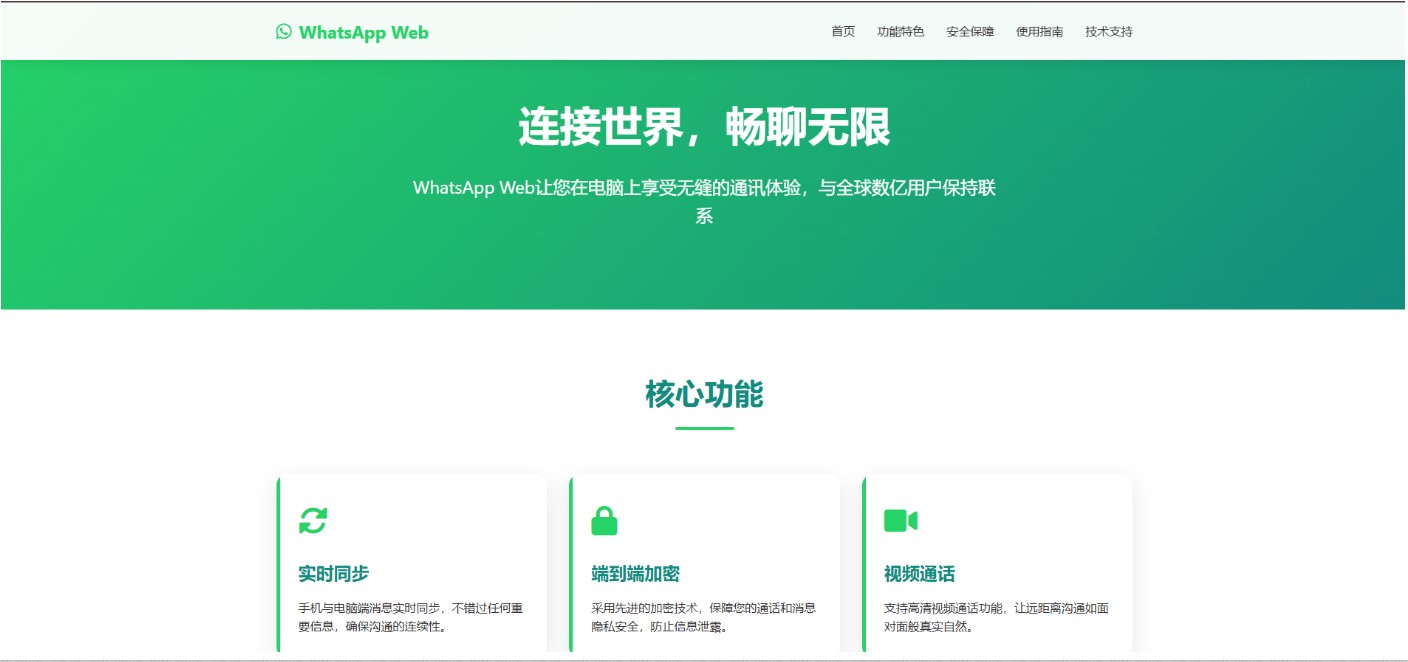Screen dimensions: 1408x662
Task: Click the video camera icon
Action: [x=900, y=521]
